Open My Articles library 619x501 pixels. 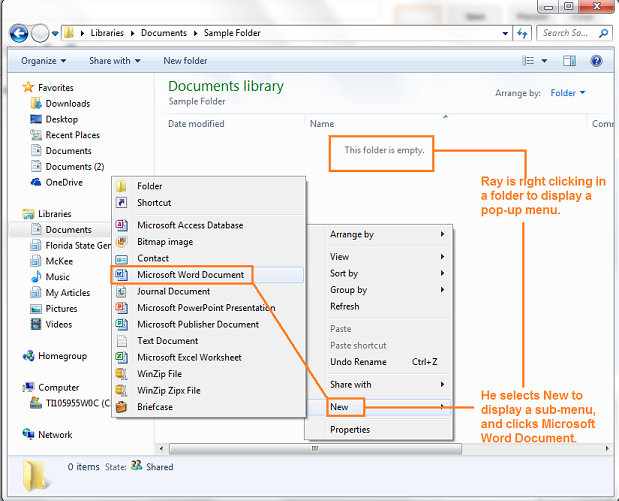coord(68,293)
